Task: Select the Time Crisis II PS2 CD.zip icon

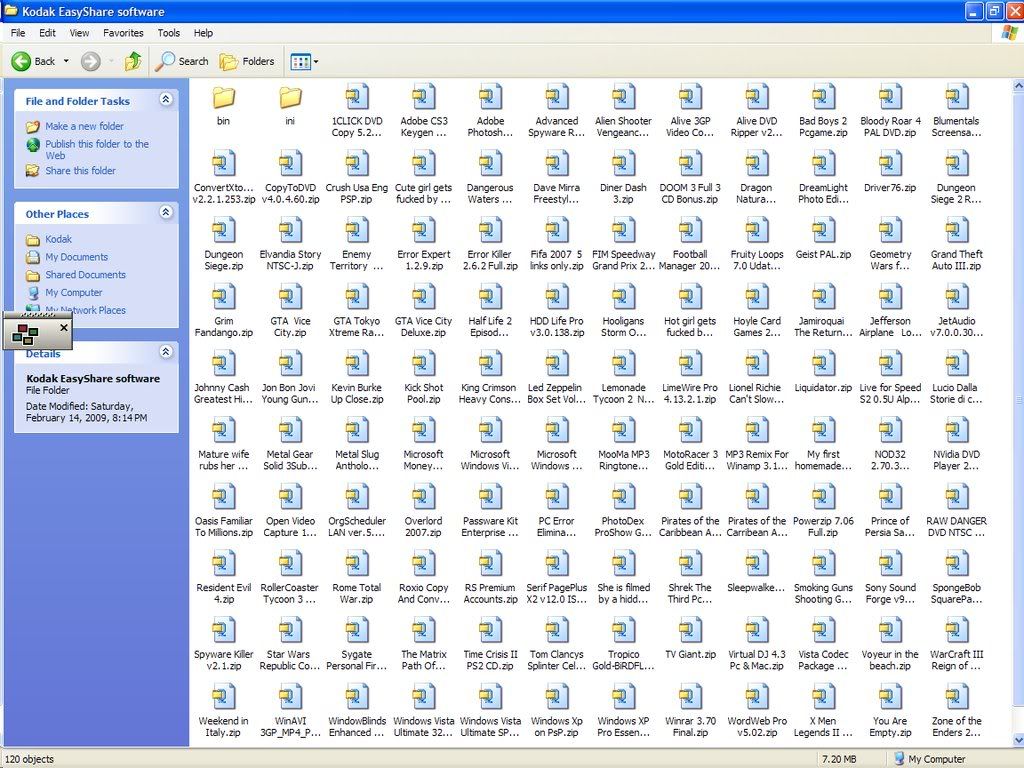Action: pos(490,630)
